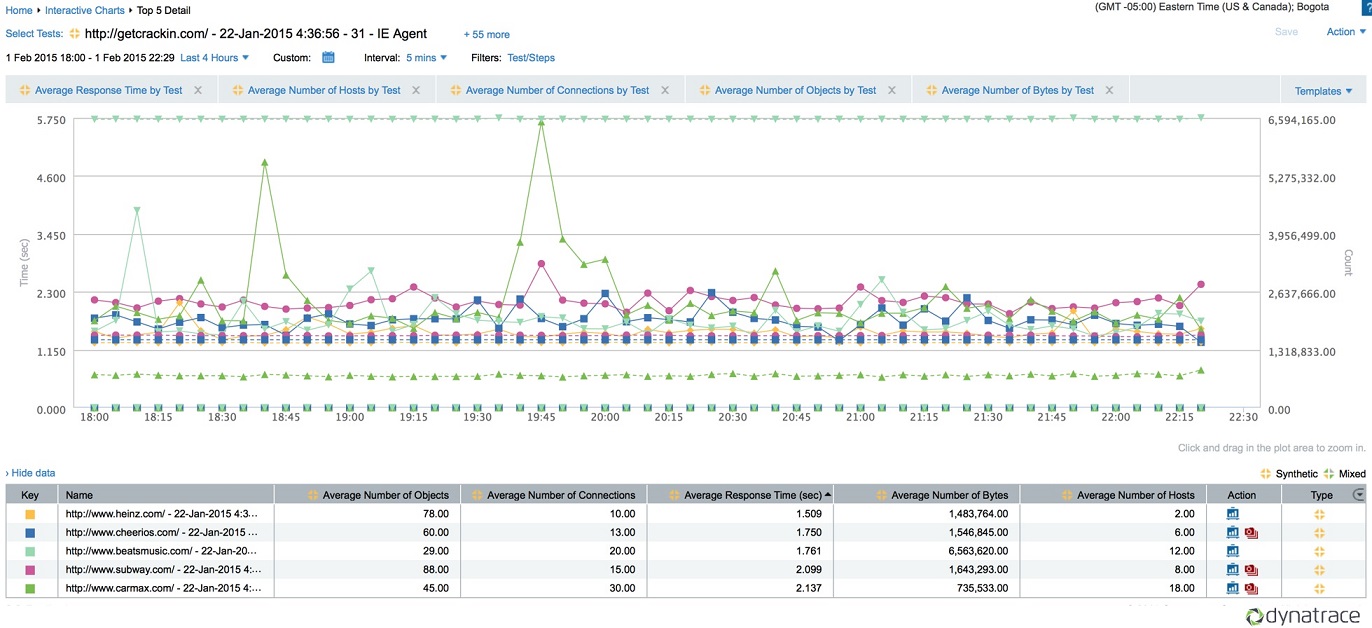This screenshot has width=1372, height=628.
Task: Click the chart icon in the heinz.com row
Action: 1233,514
